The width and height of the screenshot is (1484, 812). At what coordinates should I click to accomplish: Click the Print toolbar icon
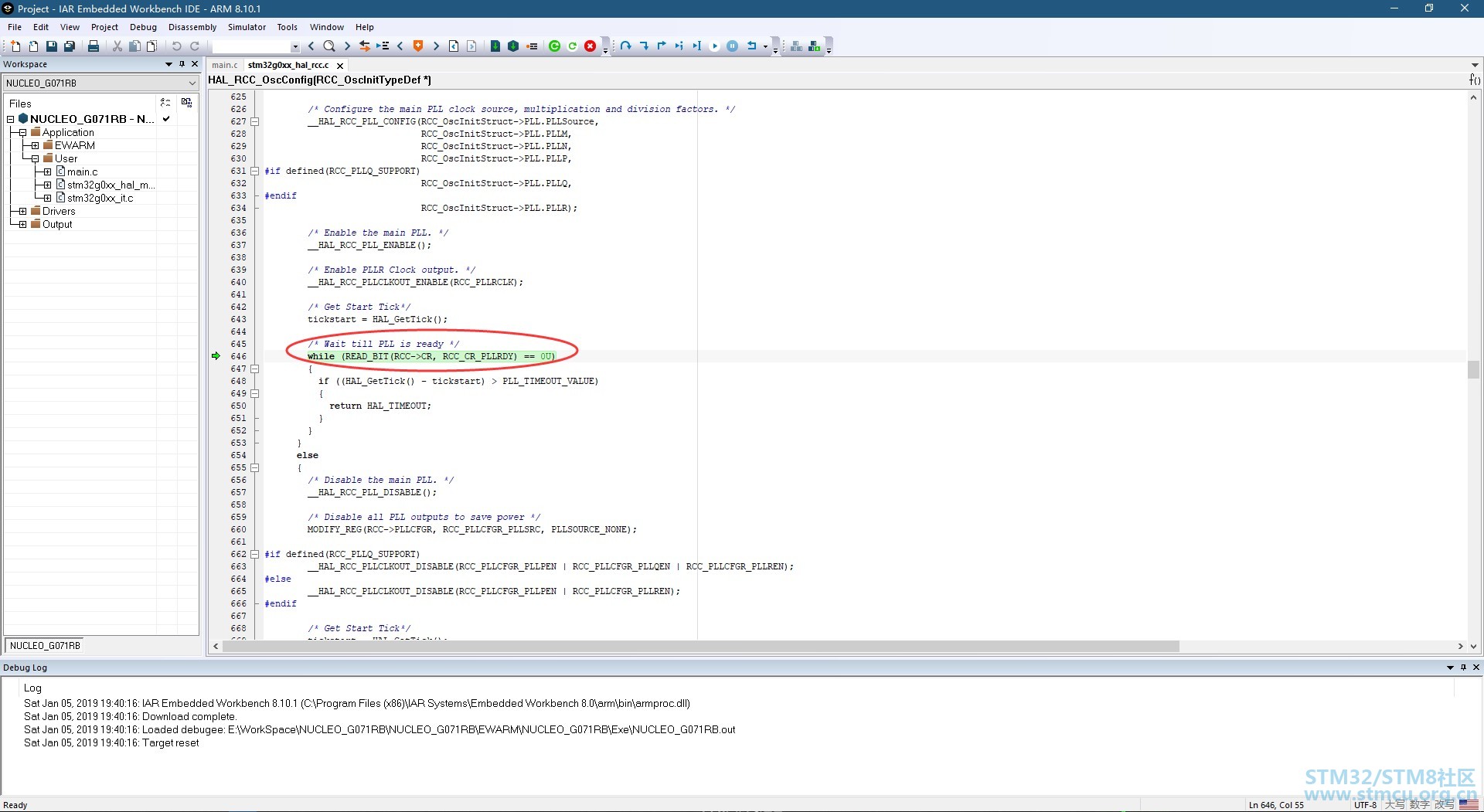coord(94,46)
